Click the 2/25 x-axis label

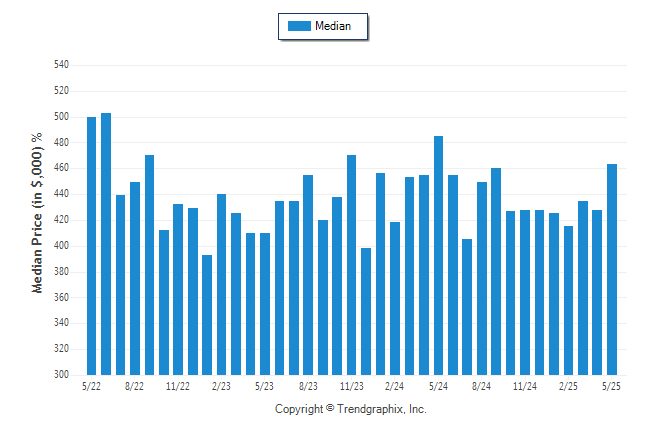pos(568,386)
